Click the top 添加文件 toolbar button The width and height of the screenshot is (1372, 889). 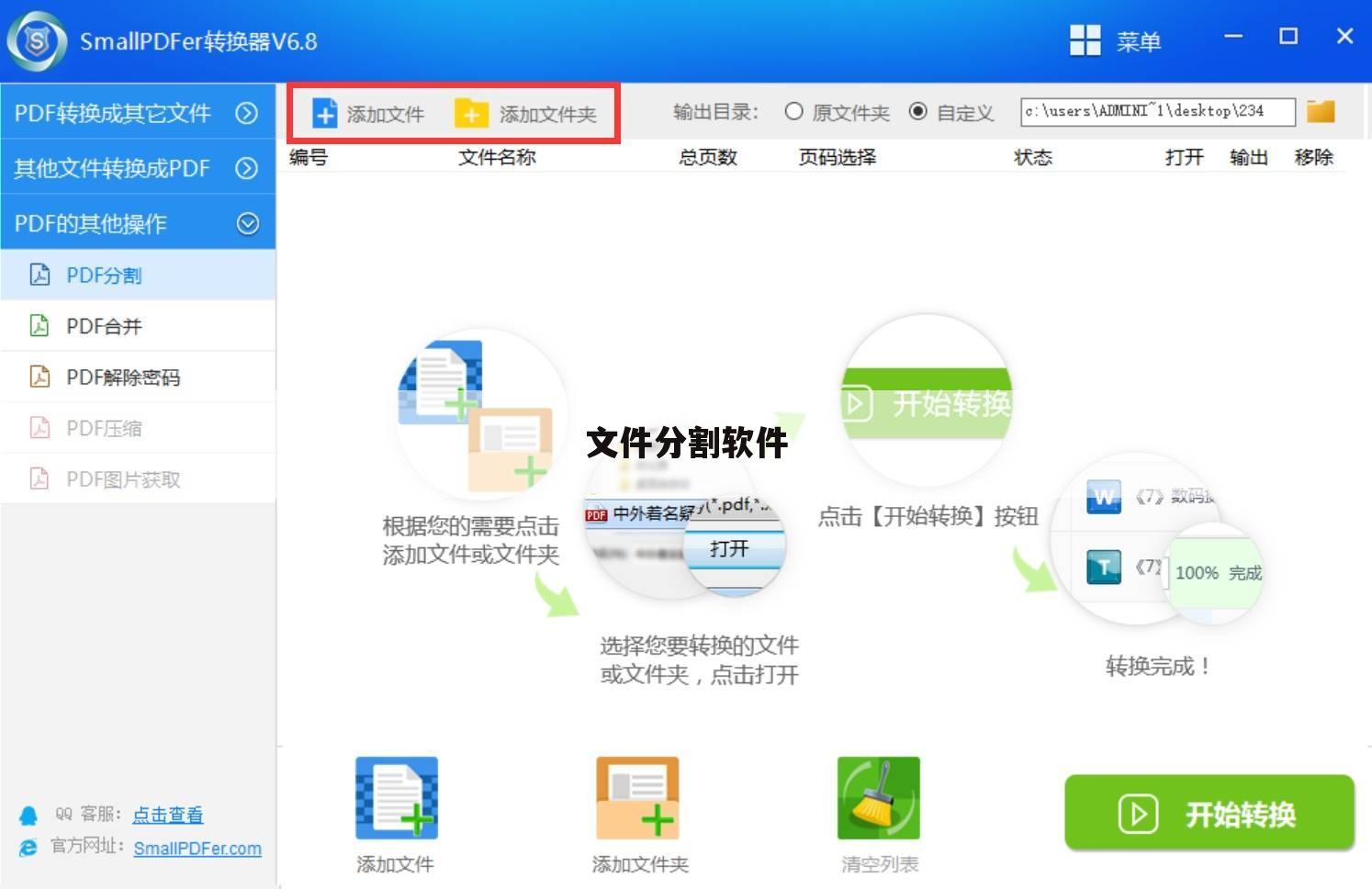(368, 114)
